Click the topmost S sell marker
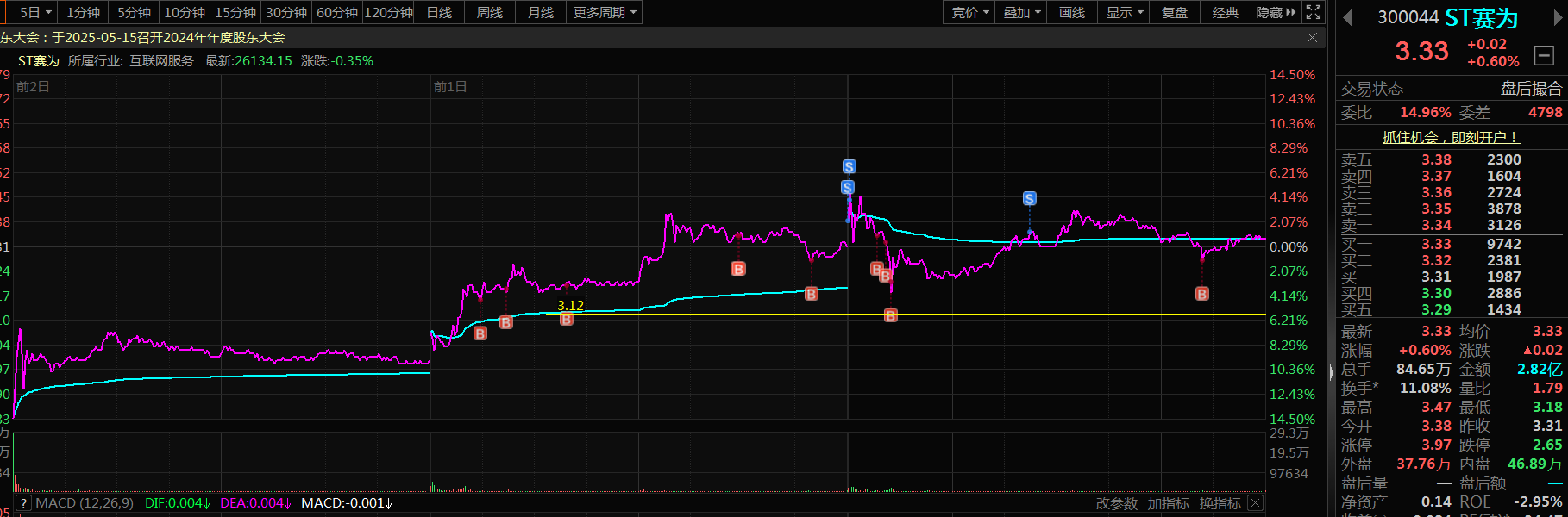 [850, 167]
